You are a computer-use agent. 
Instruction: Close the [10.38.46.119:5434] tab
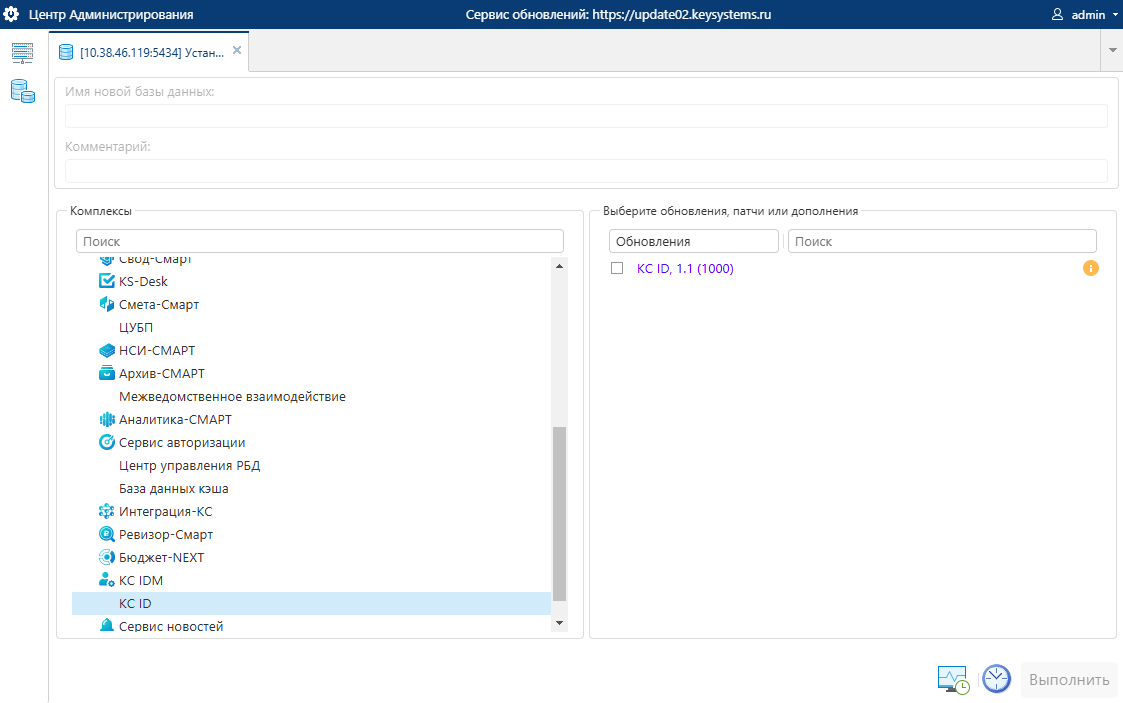[x=237, y=50]
